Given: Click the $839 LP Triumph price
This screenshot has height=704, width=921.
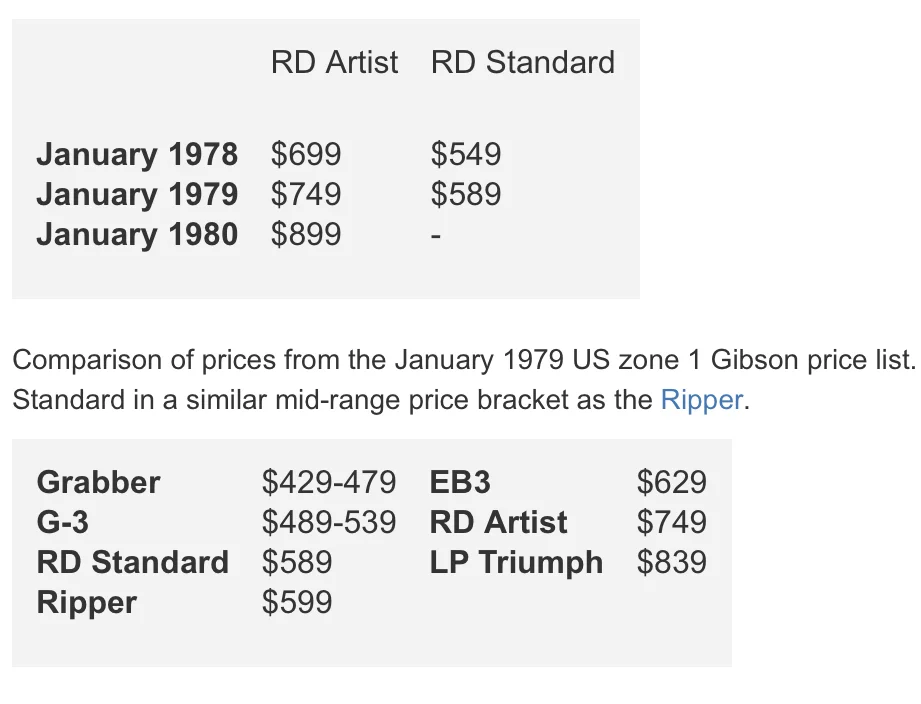Looking at the screenshot, I should (672, 563).
